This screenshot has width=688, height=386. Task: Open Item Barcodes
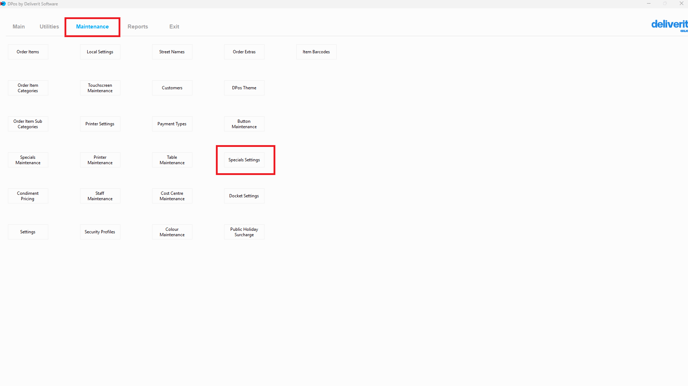tap(316, 52)
